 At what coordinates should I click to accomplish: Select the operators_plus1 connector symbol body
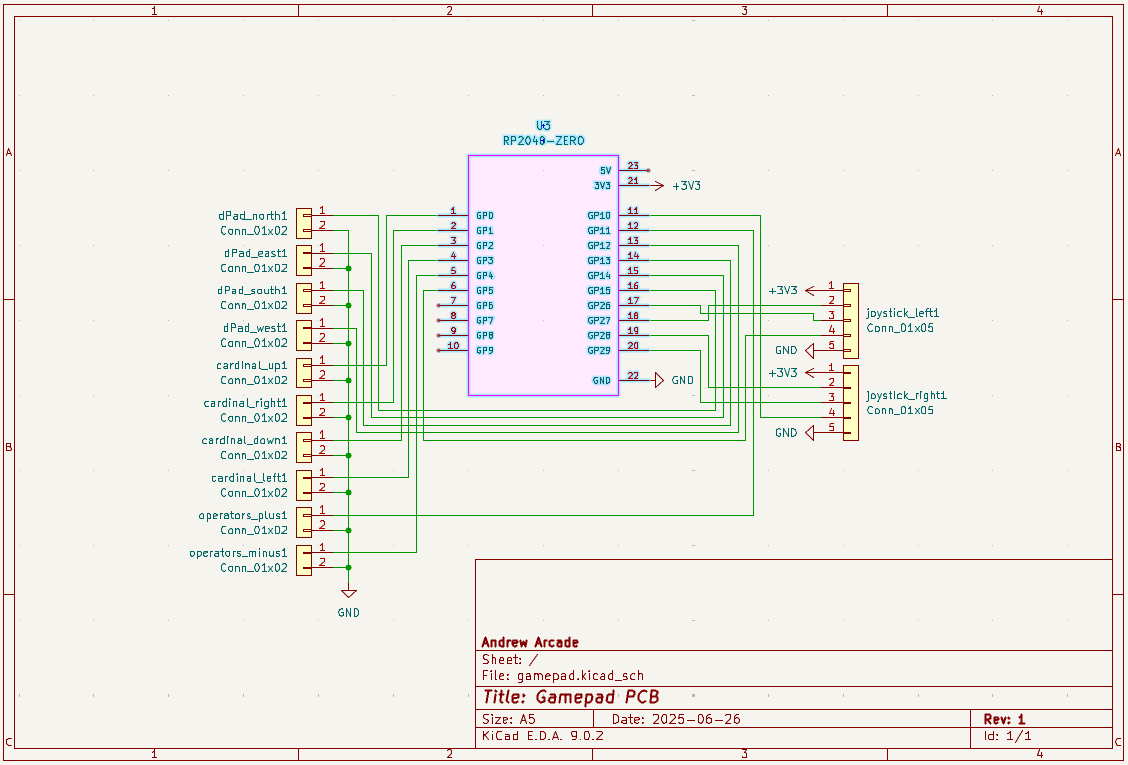tap(304, 522)
